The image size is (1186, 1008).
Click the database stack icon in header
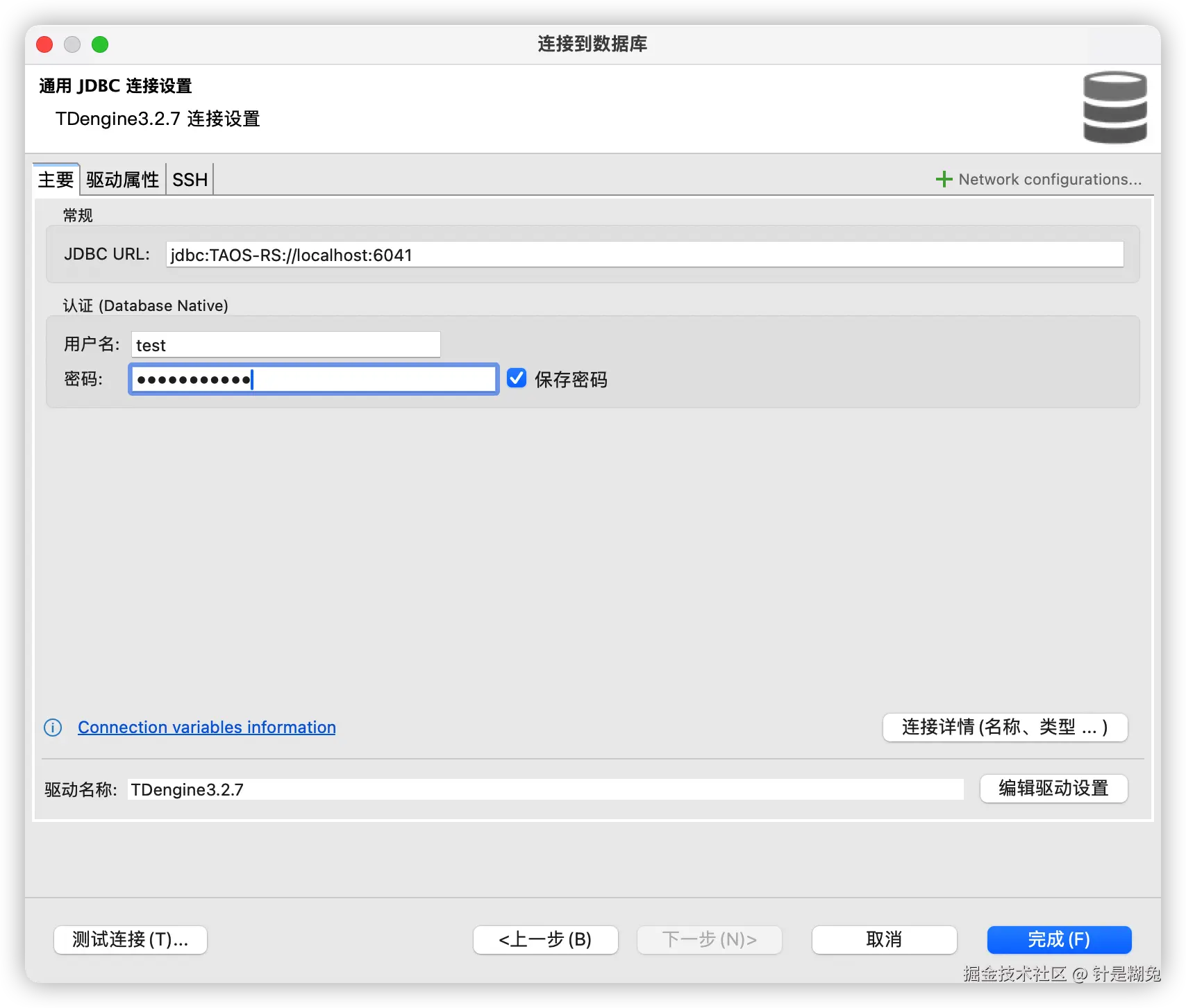click(1114, 108)
